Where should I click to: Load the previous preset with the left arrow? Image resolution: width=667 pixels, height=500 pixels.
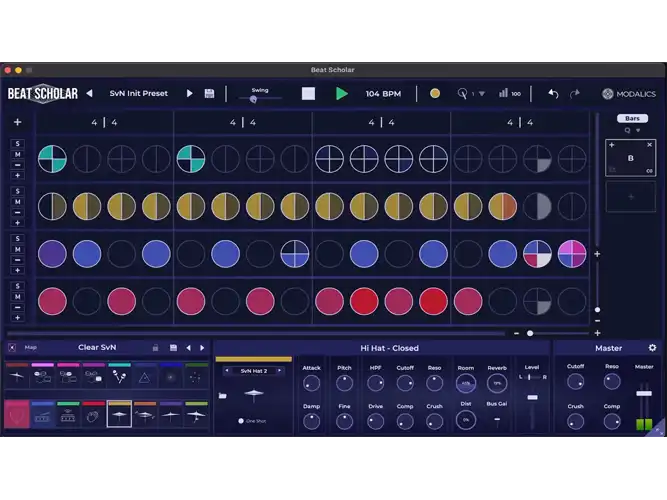tap(89, 93)
